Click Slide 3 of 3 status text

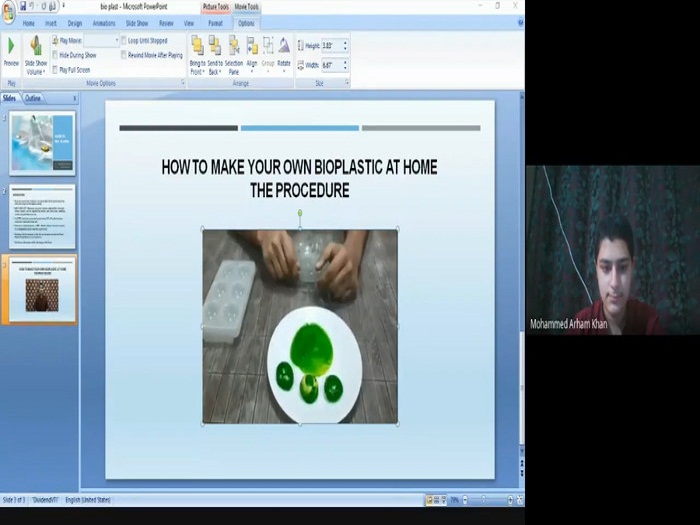(14, 500)
